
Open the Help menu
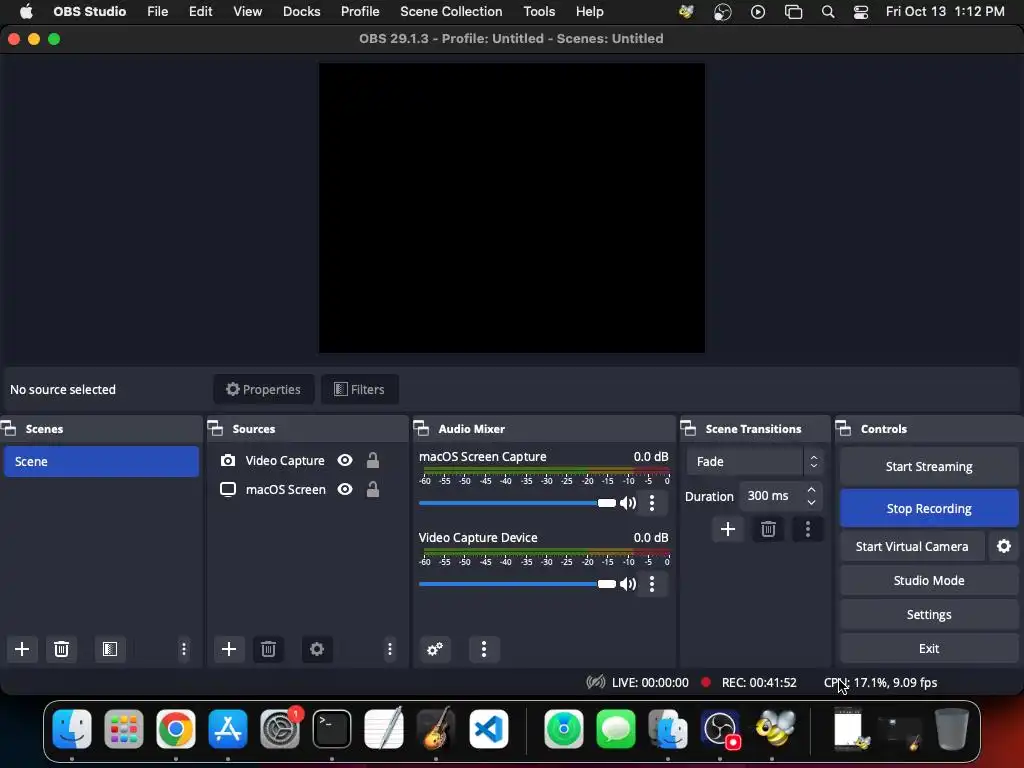click(590, 12)
